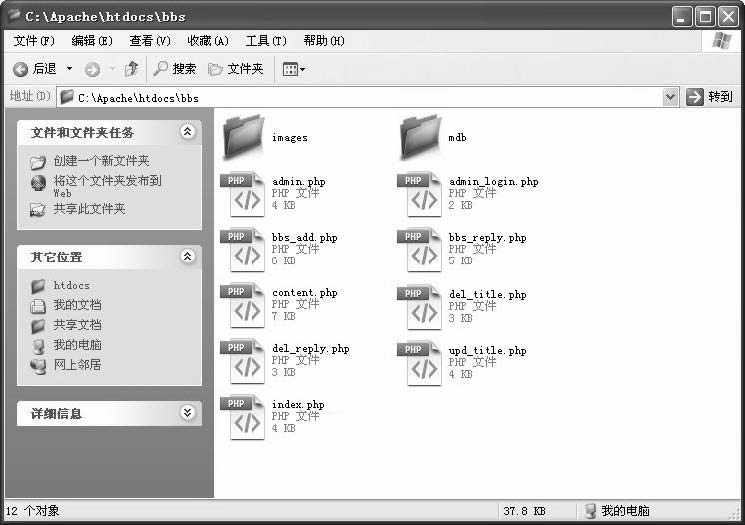The width and height of the screenshot is (745, 525).
Task: Select the mdb folder icon
Action: pyautogui.click(x=420, y=137)
